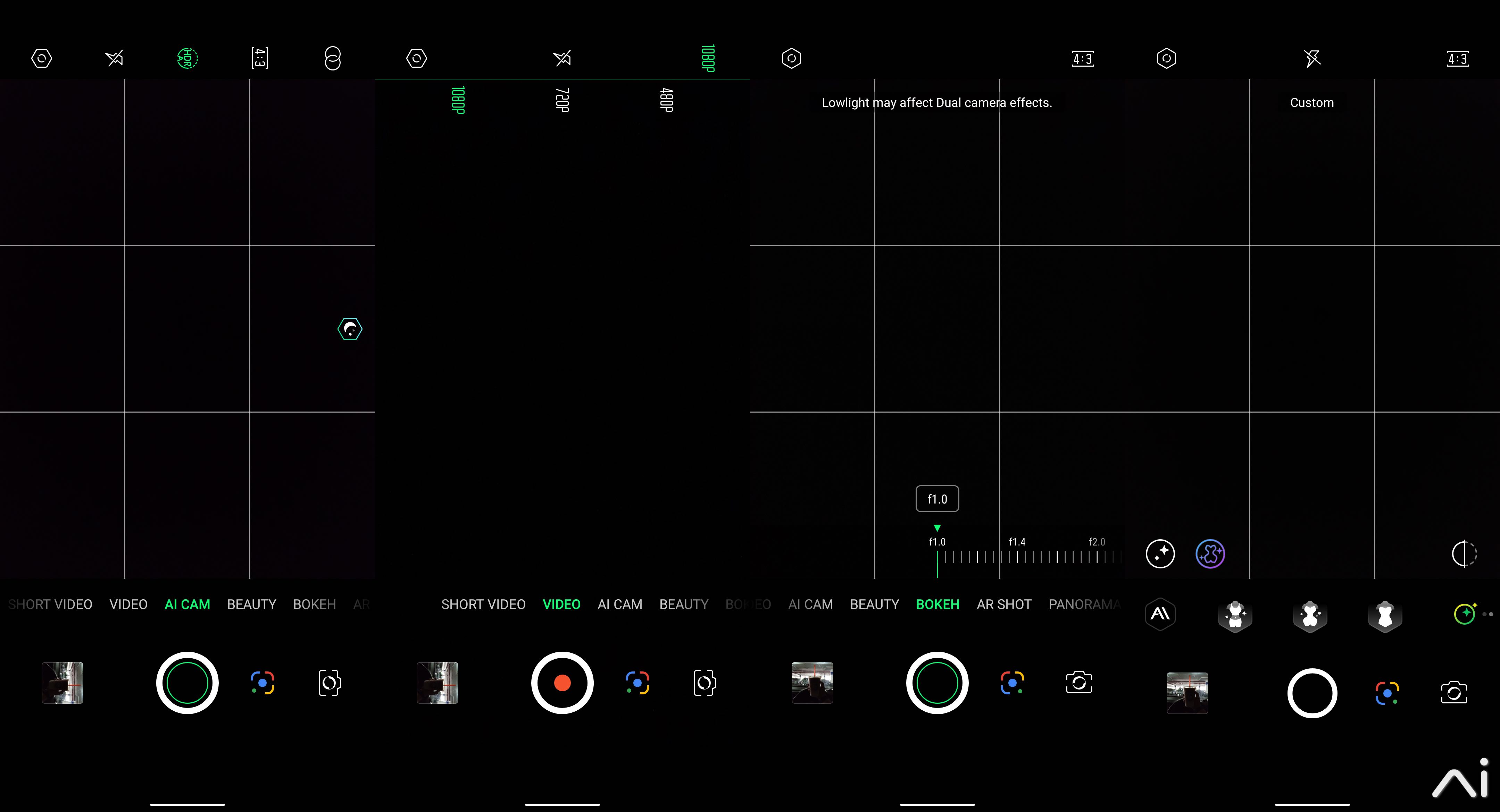The image size is (1500, 812).
Task: Open settings on the Custom beauty screen
Action: tap(1166, 58)
